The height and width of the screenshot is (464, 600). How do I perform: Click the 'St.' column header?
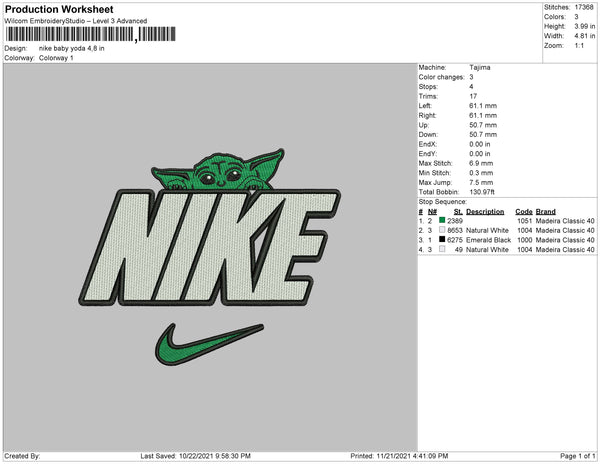pos(458,212)
